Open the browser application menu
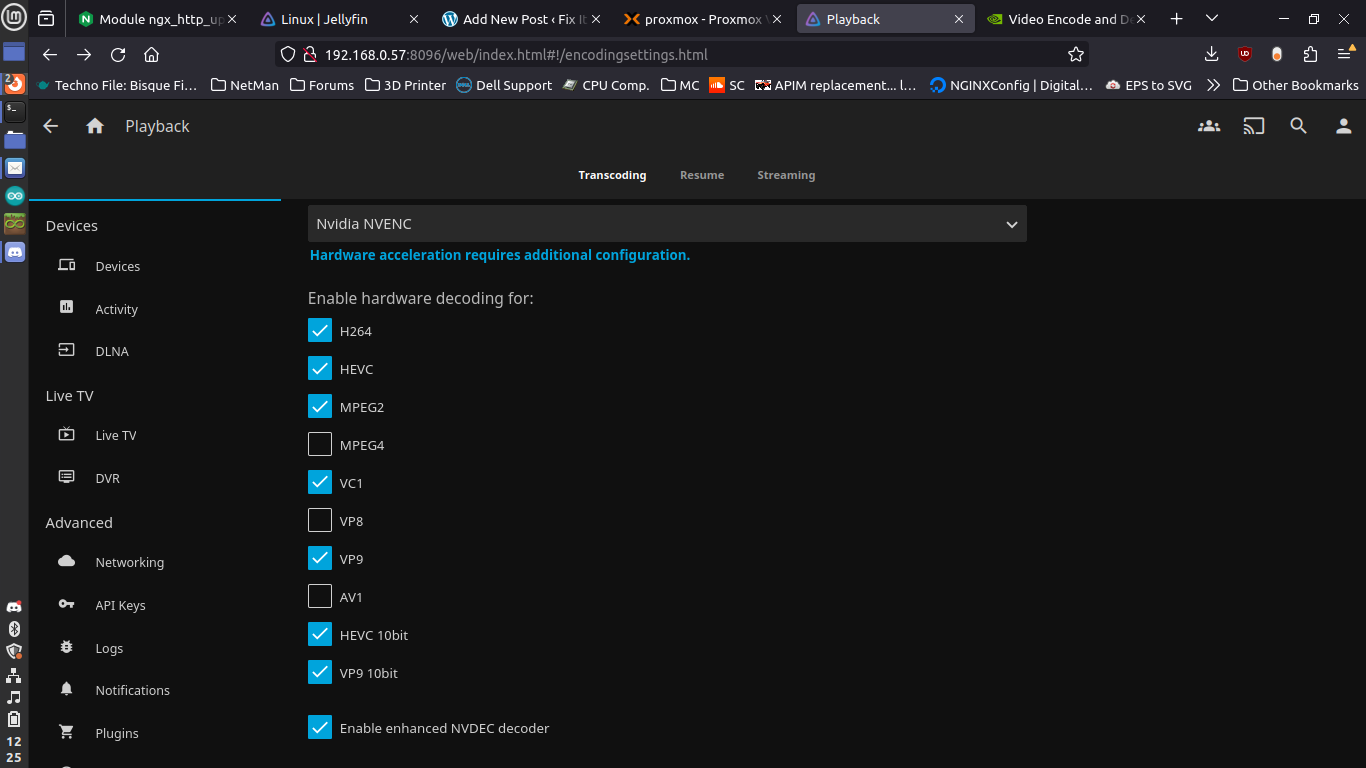Image resolution: width=1366 pixels, height=768 pixels. coord(1345,54)
